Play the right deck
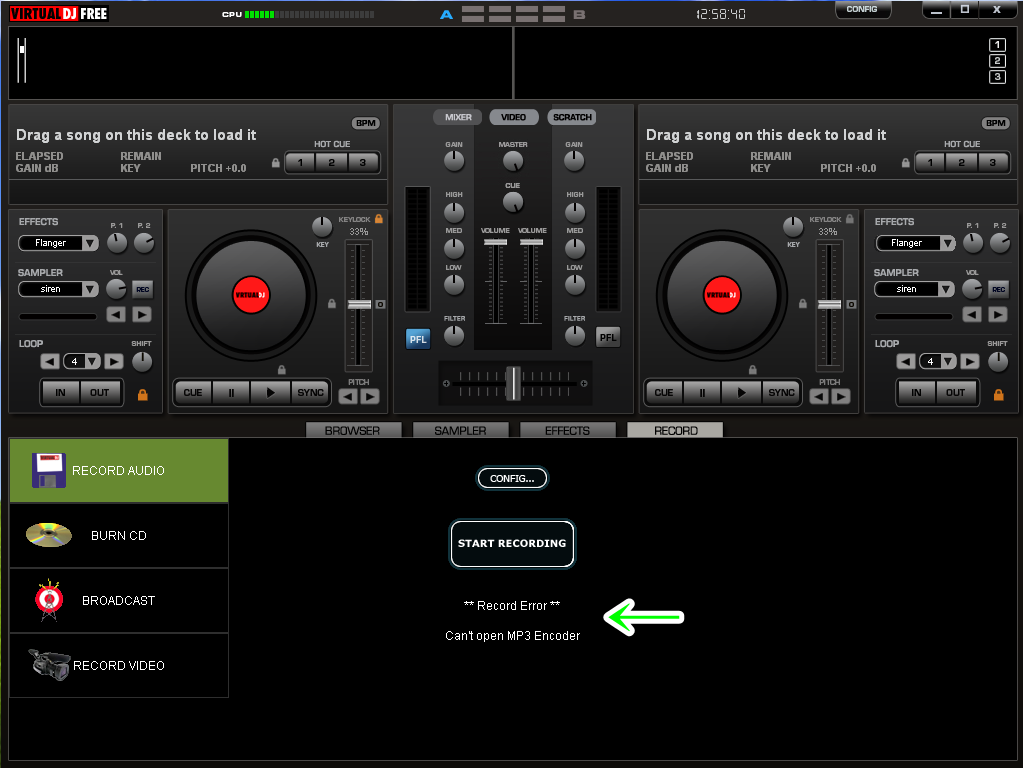The height and width of the screenshot is (768, 1023). pyautogui.click(x=741, y=393)
